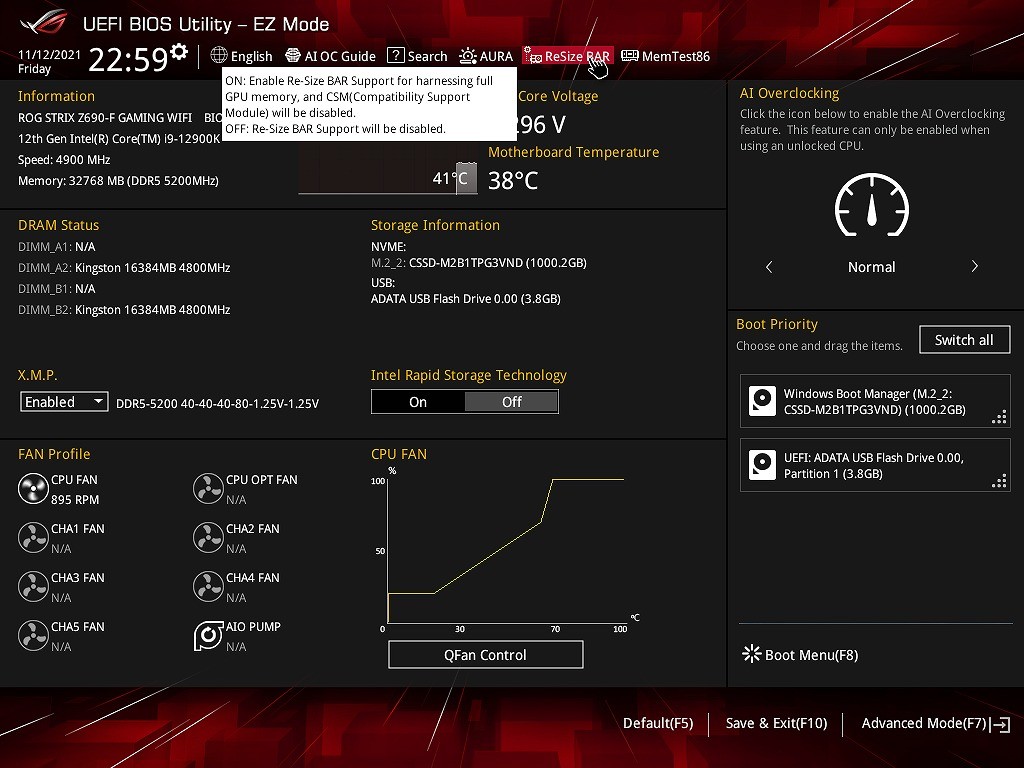Screen dimensions: 1024x768
Task: Click the ROG logo
Action: [x=43, y=23]
